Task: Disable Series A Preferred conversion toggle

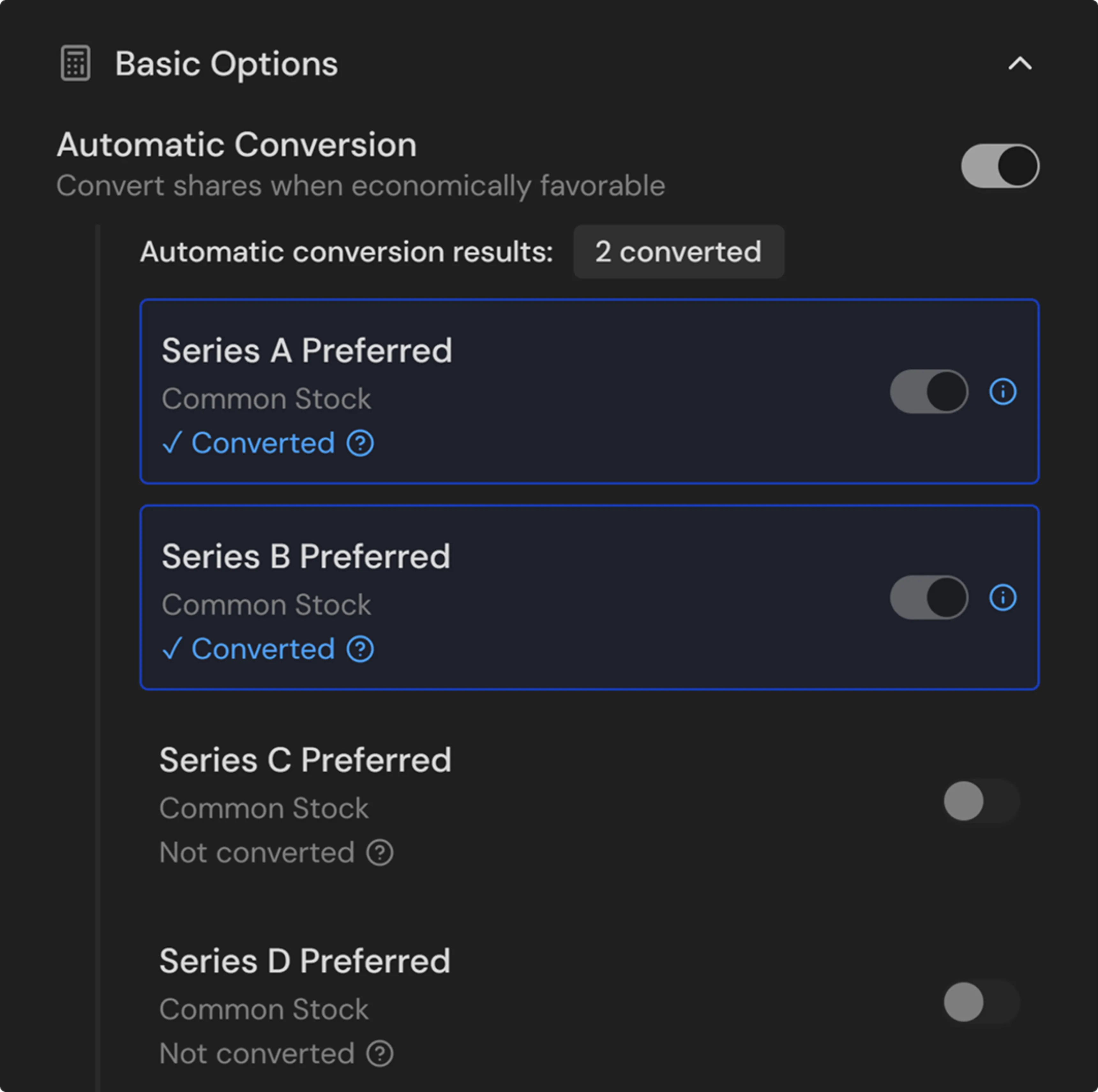Action: pyautogui.click(x=929, y=392)
